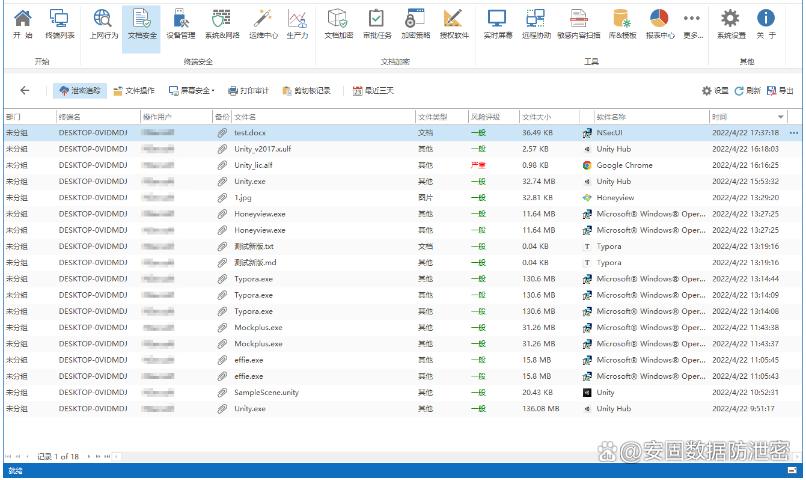Viewport: 806px width, 480px height.
Task: Click the 导出 export button
Action: coord(780,91)
